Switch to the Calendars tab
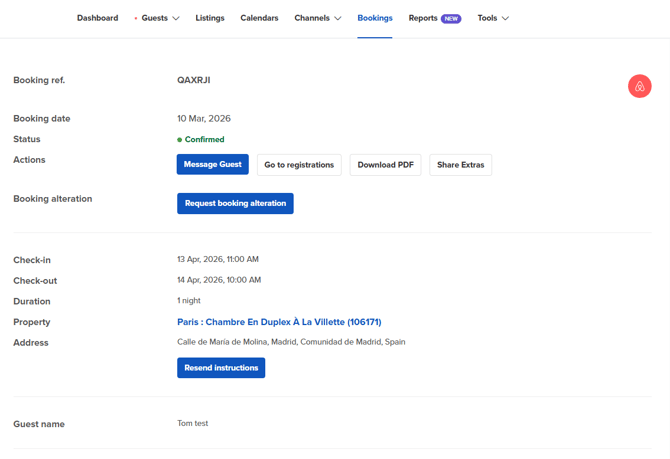 pyautogui.click(x=259, y=18)
